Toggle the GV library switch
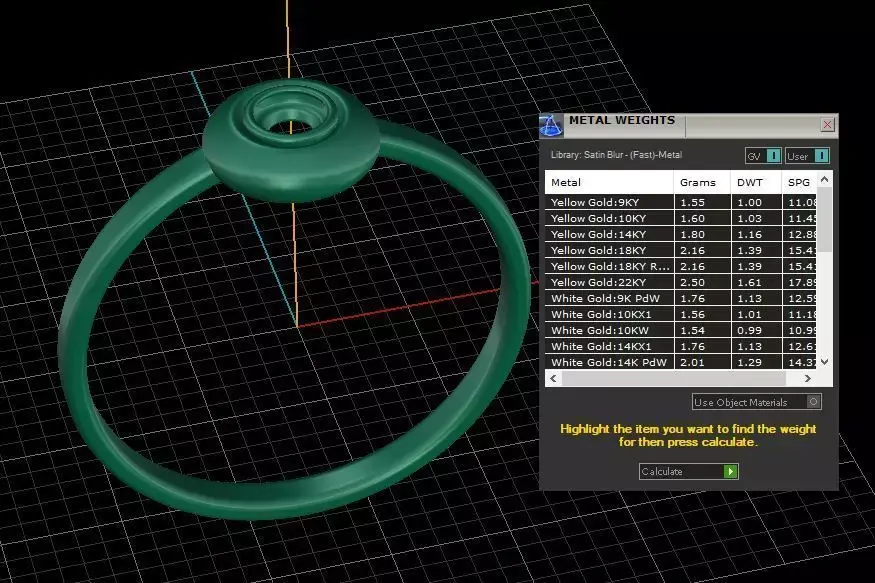Image resolution: width=875 pixels, height=583 pixels. tap(763, 156)
